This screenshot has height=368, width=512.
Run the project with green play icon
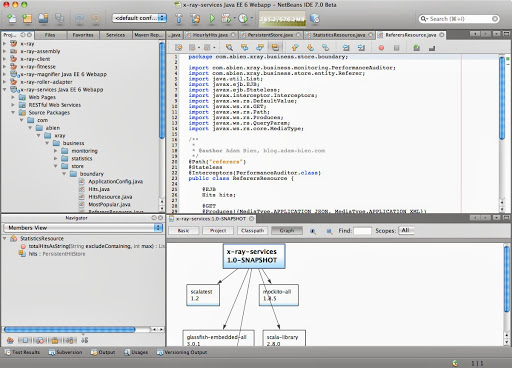(212, 18)
